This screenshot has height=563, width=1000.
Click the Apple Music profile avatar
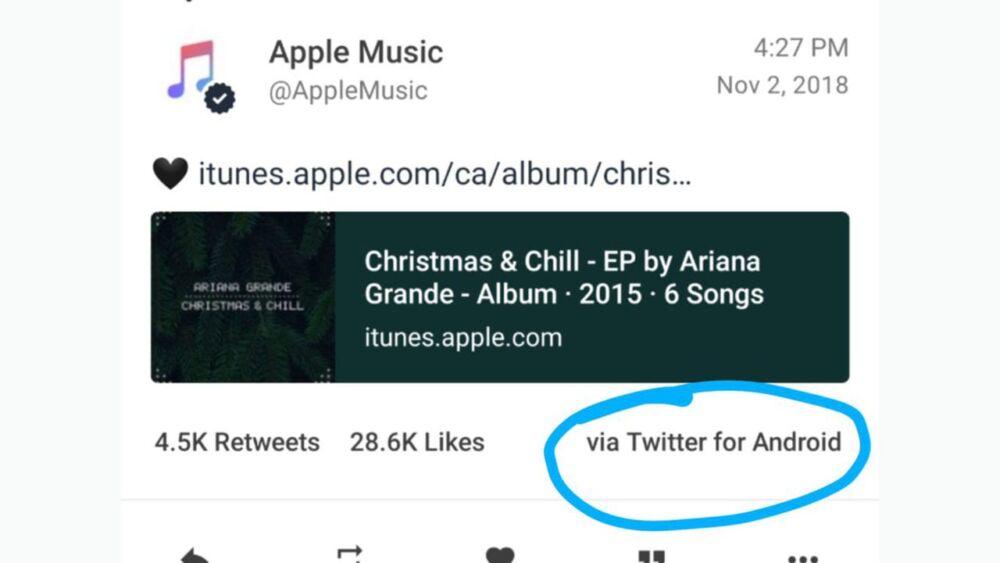click(190, 70)
